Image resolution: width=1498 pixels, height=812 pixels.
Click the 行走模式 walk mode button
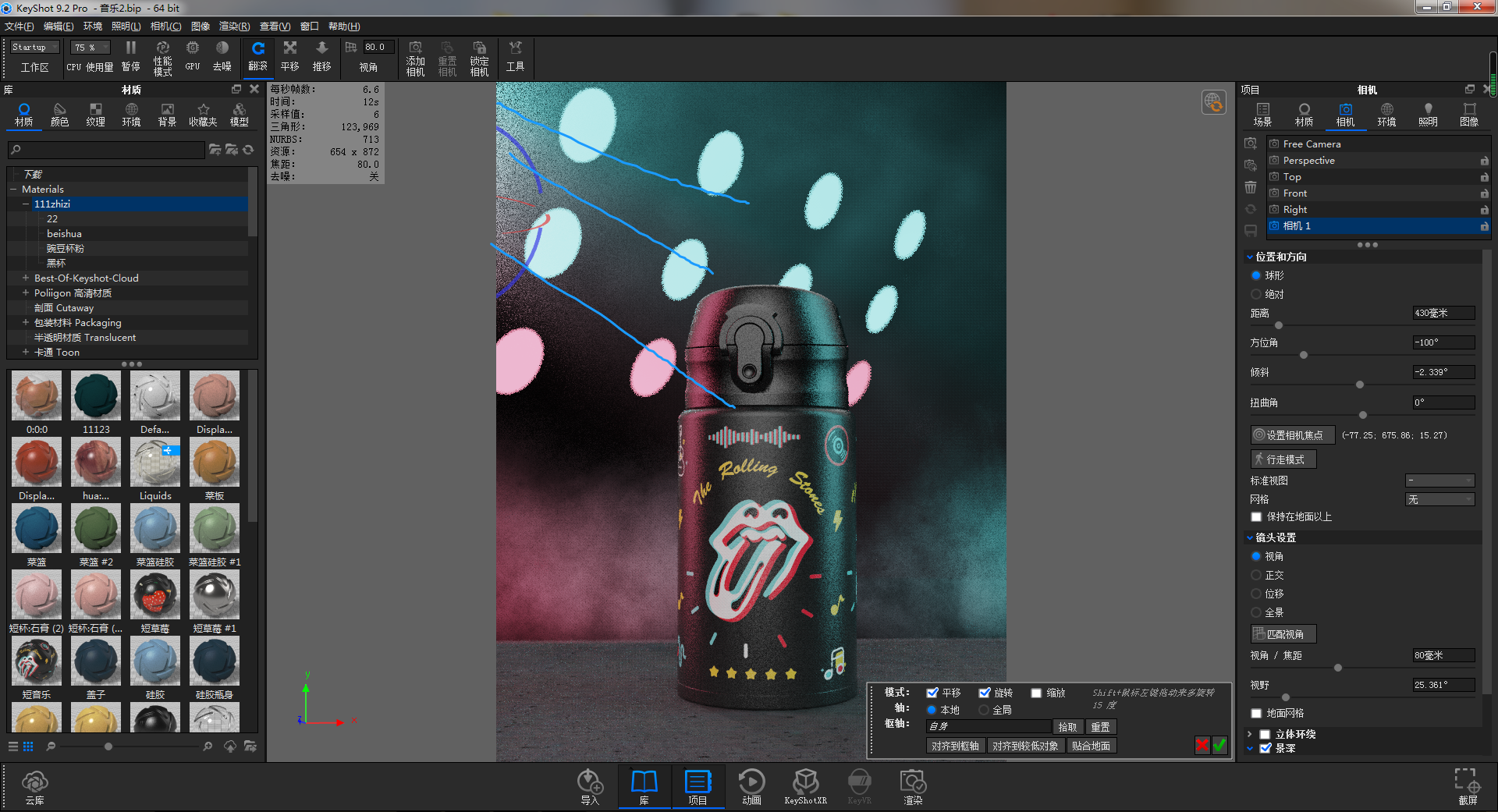coord(1283,459)
